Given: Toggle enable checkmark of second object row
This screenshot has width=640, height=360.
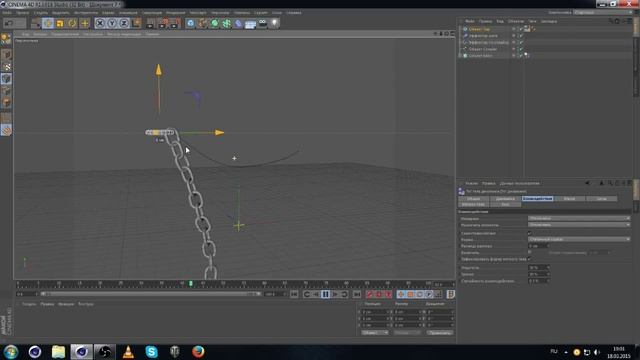Looking at the screenshot, I should click(521, 36).
